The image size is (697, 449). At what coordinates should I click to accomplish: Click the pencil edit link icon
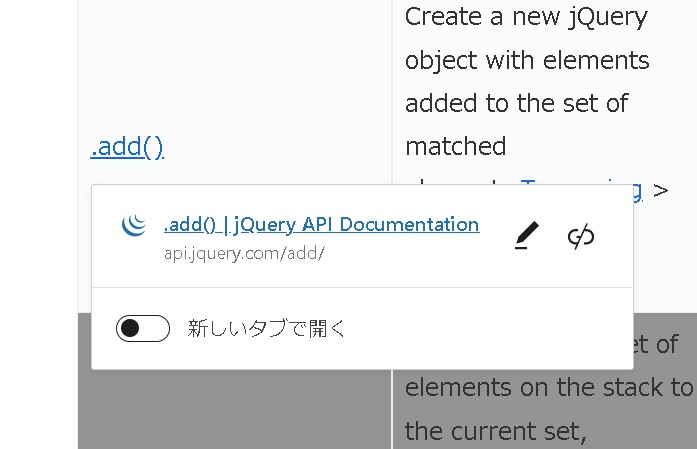click(526, 236)
